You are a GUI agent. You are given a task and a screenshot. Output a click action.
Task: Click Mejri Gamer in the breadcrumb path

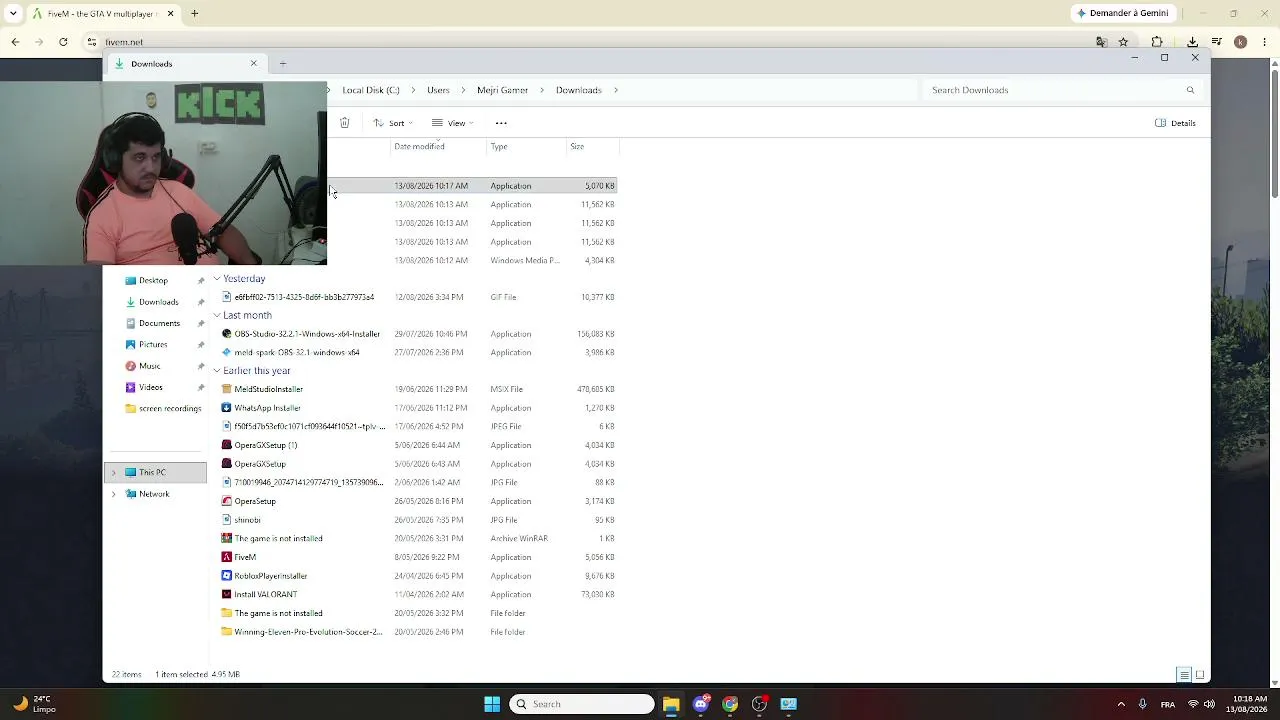tap(502, 90)
